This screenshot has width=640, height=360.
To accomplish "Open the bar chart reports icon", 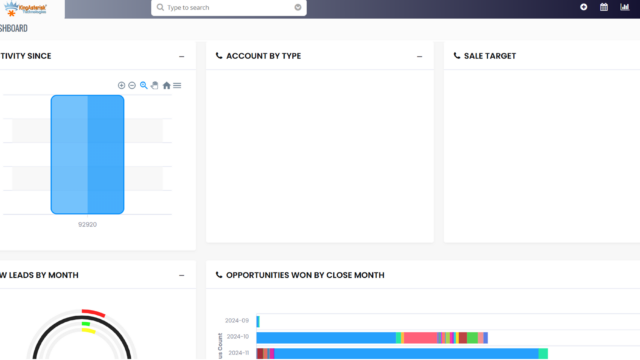I will (624, 7).
